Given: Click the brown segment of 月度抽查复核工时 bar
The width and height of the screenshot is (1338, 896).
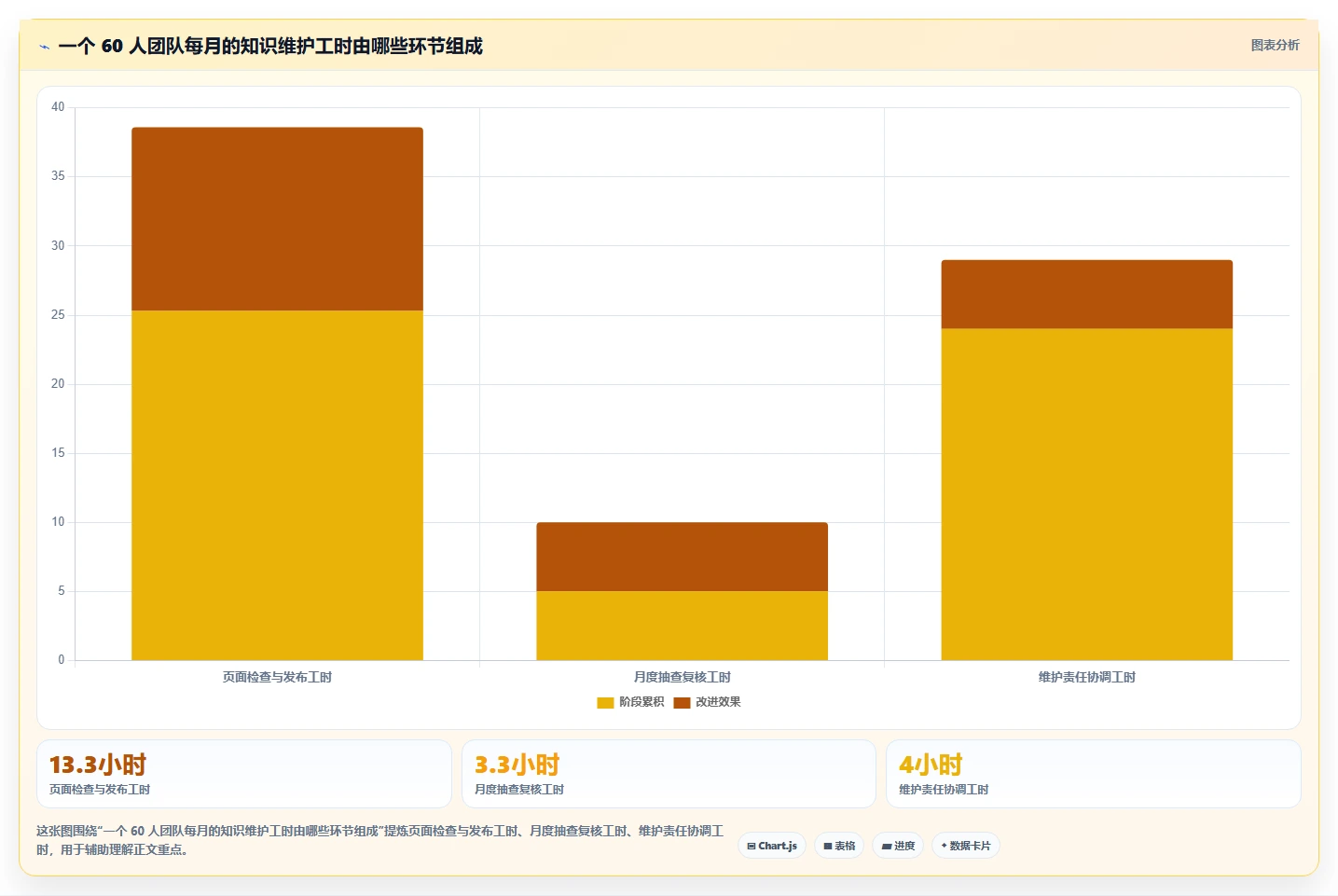Looking at the screenshot, I should click(x=682, y=557).
